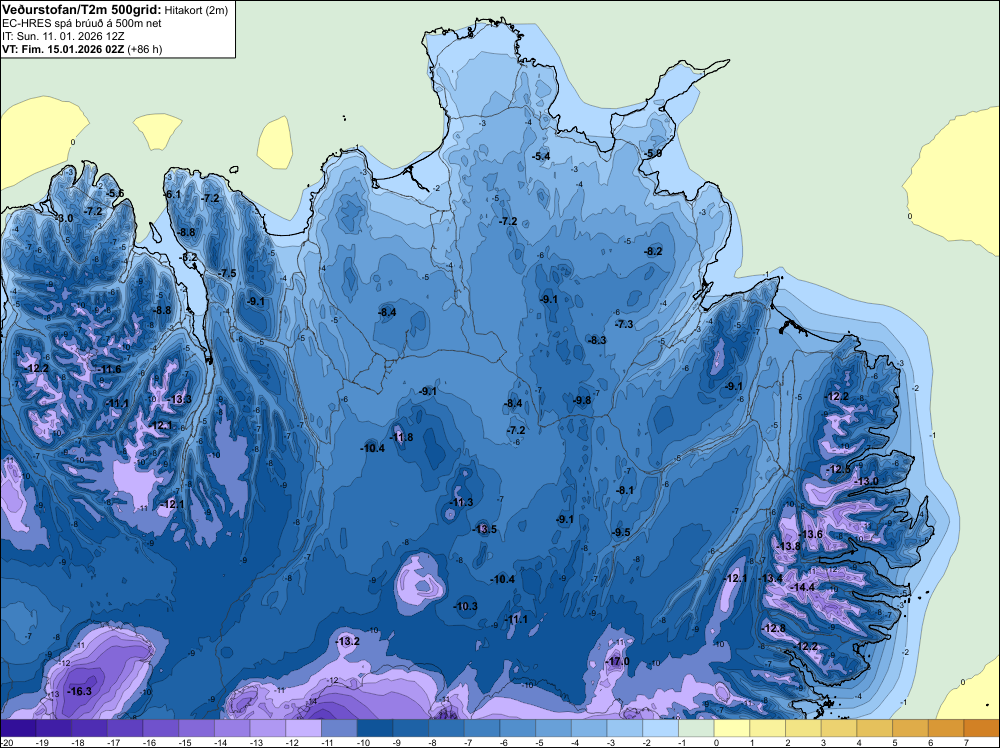Click the Veðurstofan/T2m 500grid title text
Viewport: 1000px width, 748px height.
[x=81, y=10]
